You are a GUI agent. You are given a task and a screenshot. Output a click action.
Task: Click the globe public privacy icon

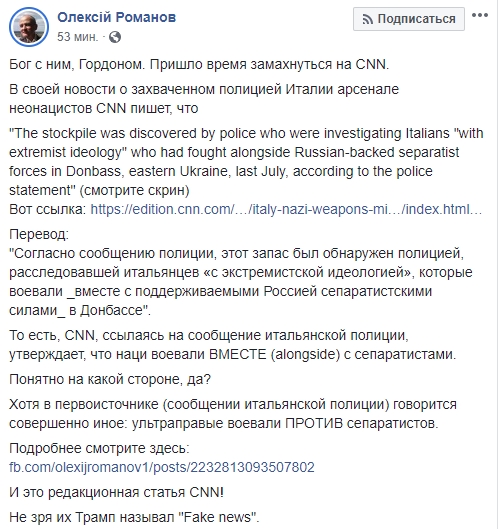(x=115, y=37)
